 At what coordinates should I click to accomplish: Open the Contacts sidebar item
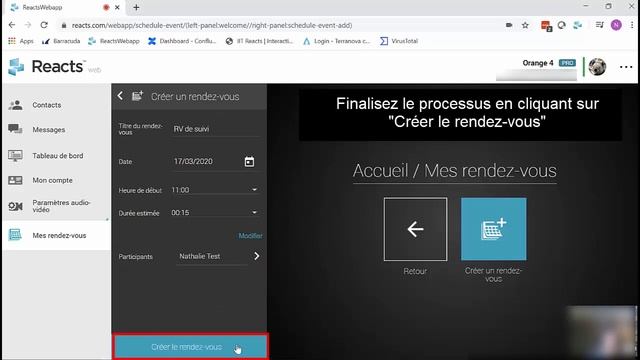point(56,105)
